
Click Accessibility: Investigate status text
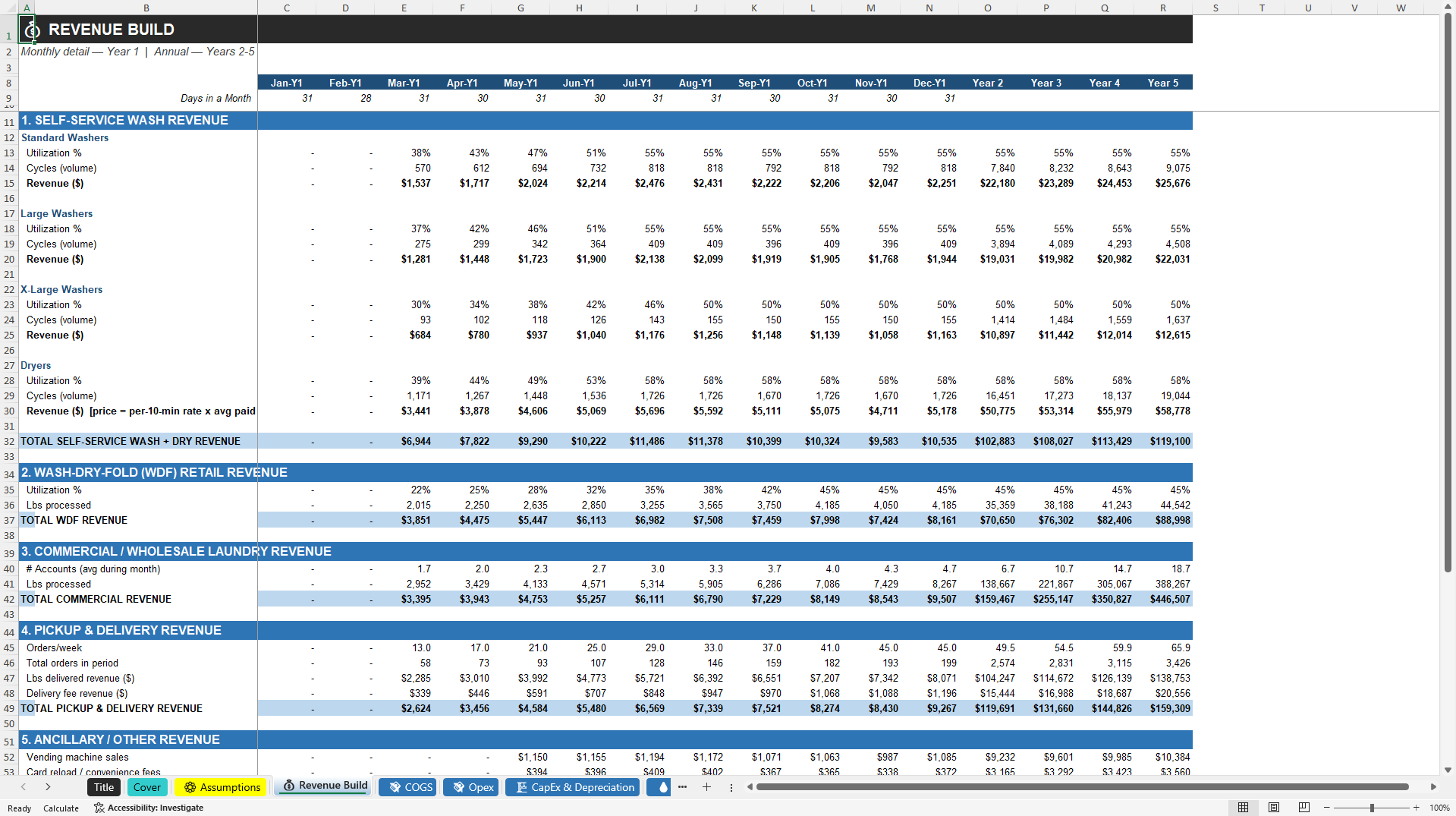coord(156,808)
